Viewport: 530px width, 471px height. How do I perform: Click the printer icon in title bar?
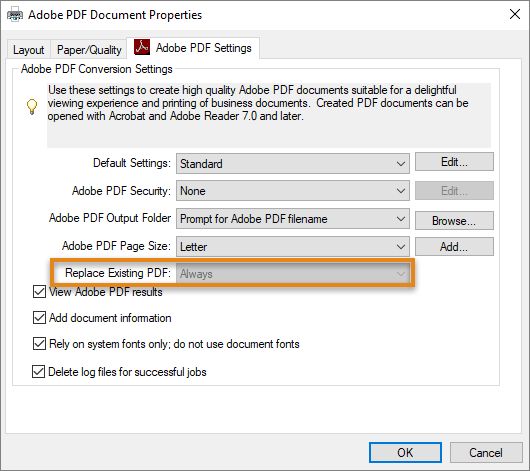pos(15,15)
